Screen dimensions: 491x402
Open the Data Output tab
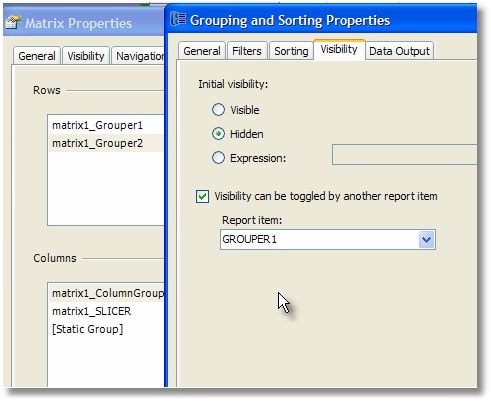point(399,51)
